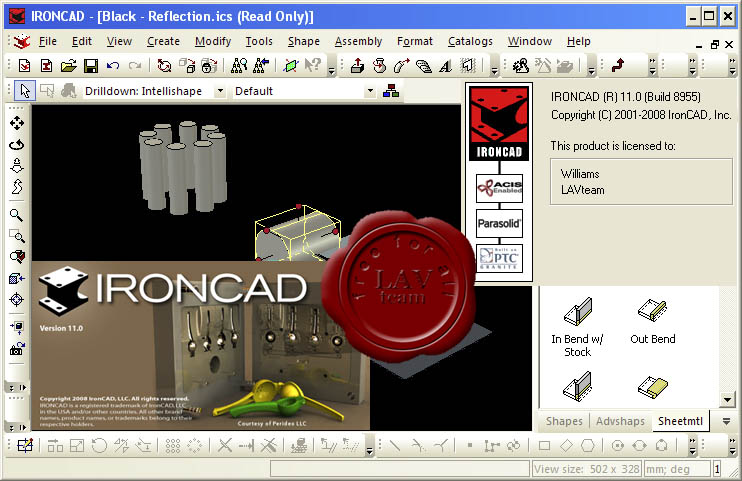Click the Open folder toolbar icon
Screen dimensions: 742x481
click(69, 65)
